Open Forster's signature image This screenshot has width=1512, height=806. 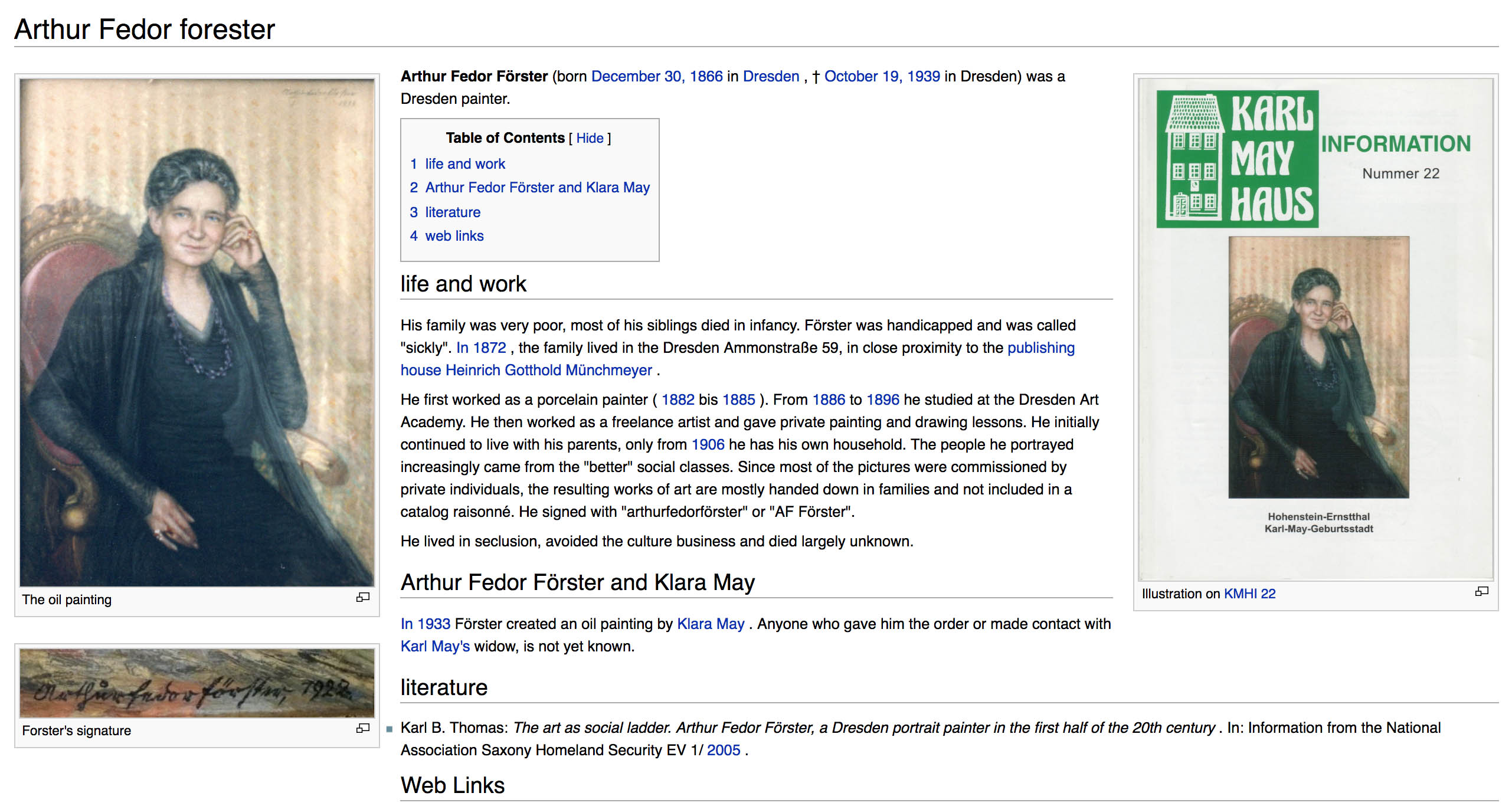[x=197, y=683]
